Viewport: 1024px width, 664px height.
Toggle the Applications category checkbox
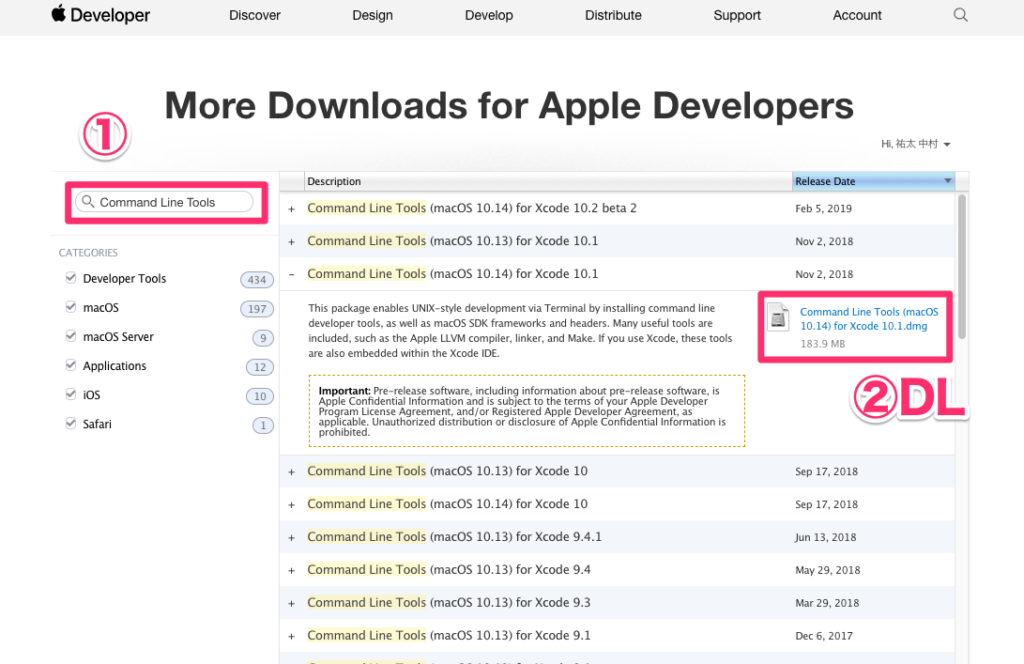click(x=70, y=365)
